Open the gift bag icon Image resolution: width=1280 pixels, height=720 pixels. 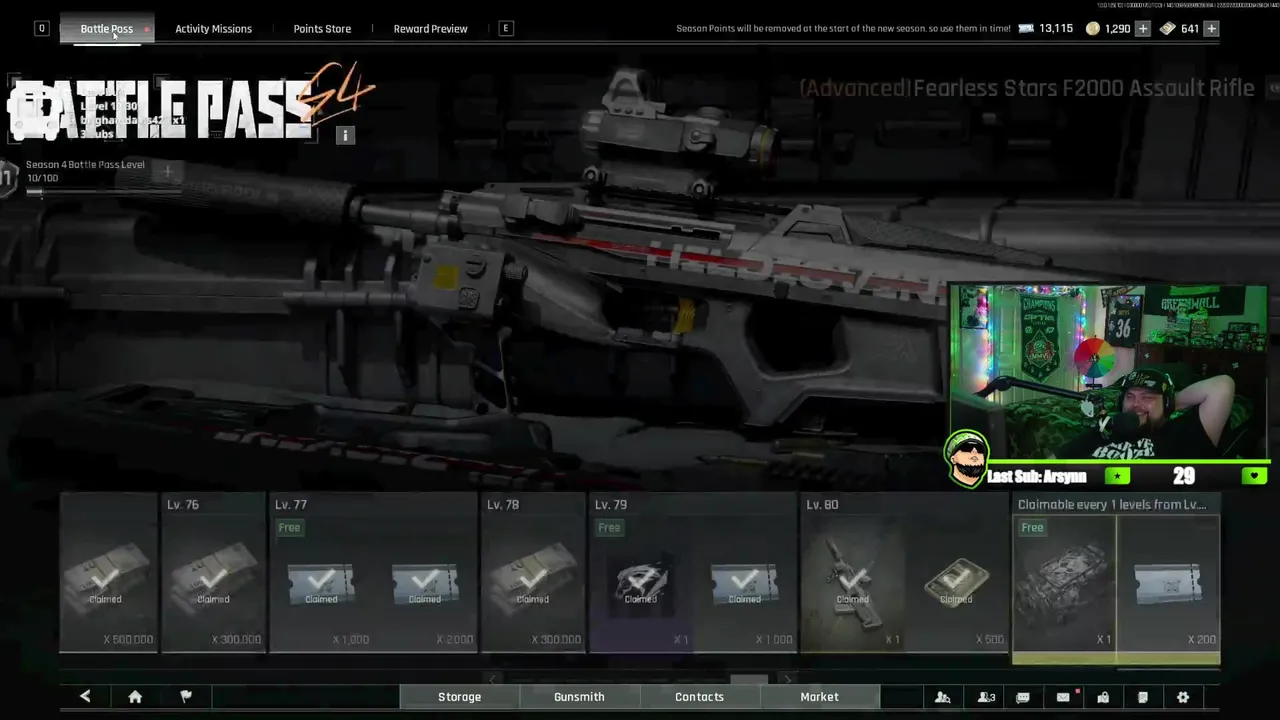1103,697
